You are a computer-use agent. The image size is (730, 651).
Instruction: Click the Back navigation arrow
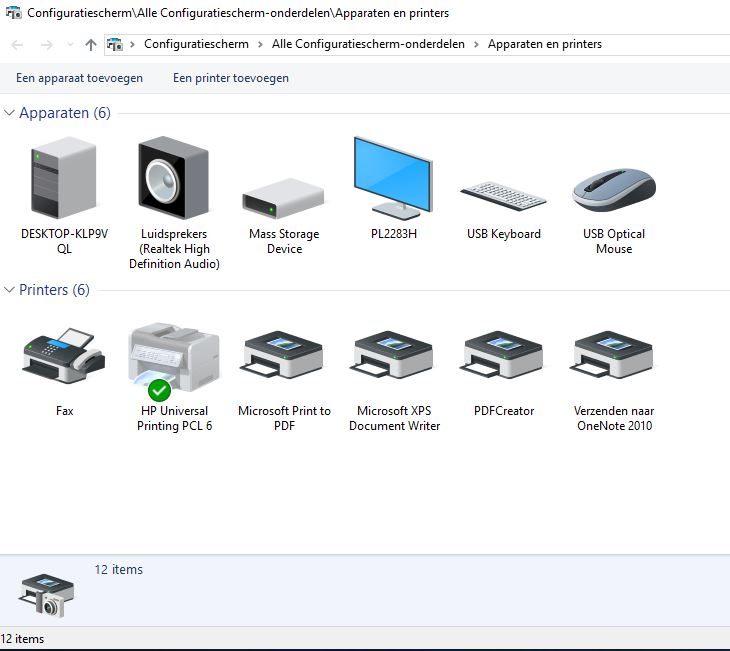[17, 45]
